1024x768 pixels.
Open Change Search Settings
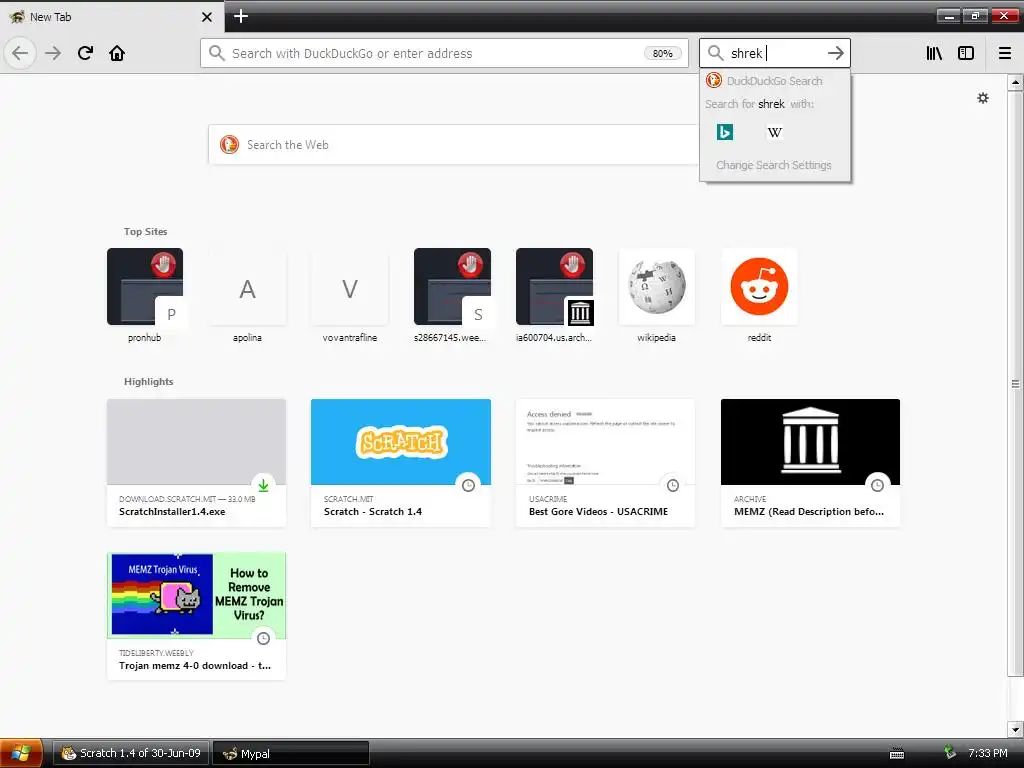click(x=774, y=165)
